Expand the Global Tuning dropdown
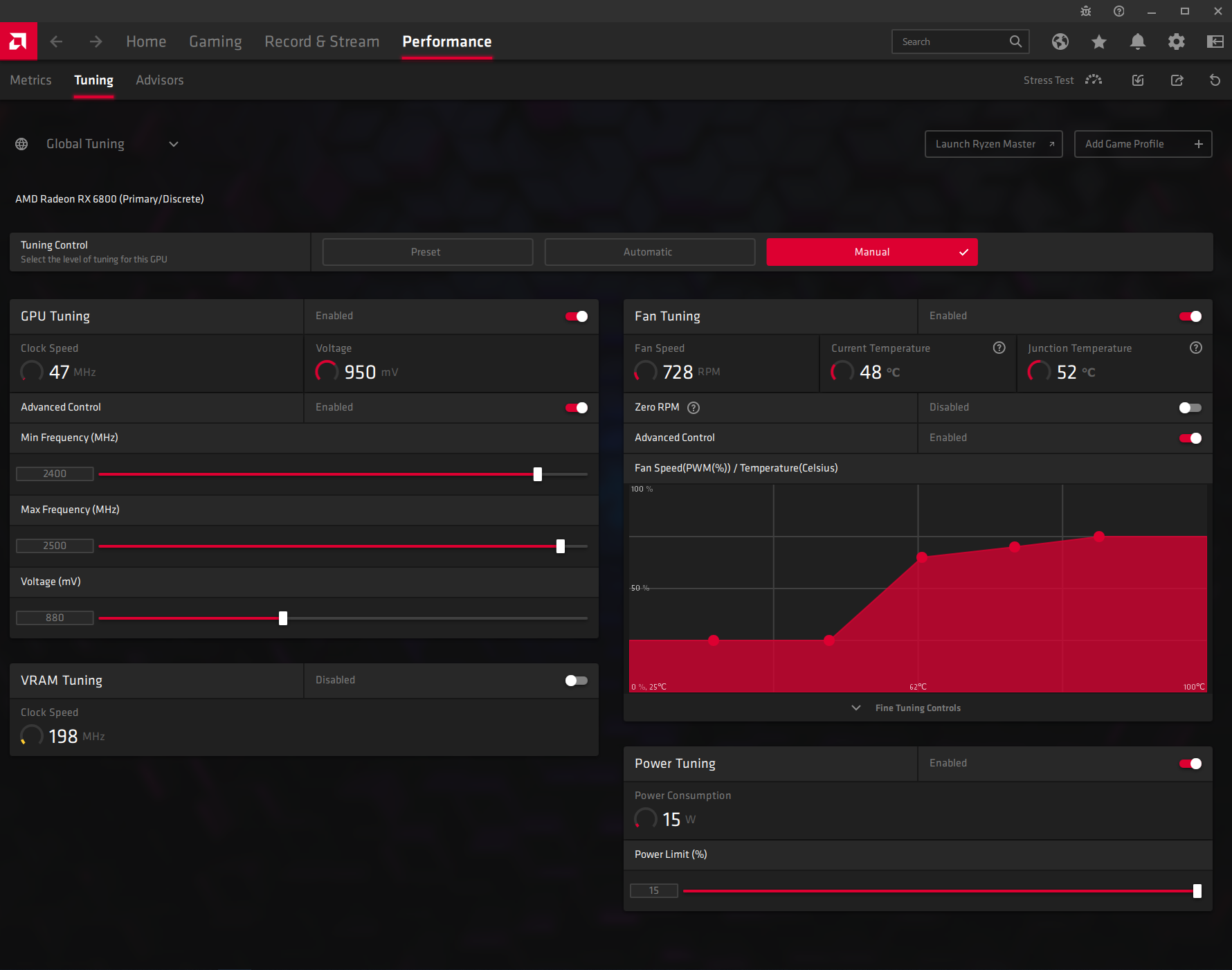Viewport: 1232px width, 970px height. click(x=174, y=144)
